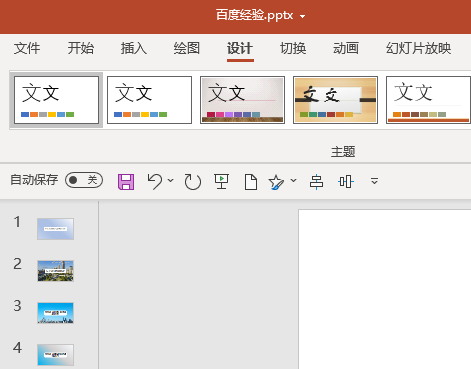Switch to the 切换 (Transitions) tab

tap(293, 48)
